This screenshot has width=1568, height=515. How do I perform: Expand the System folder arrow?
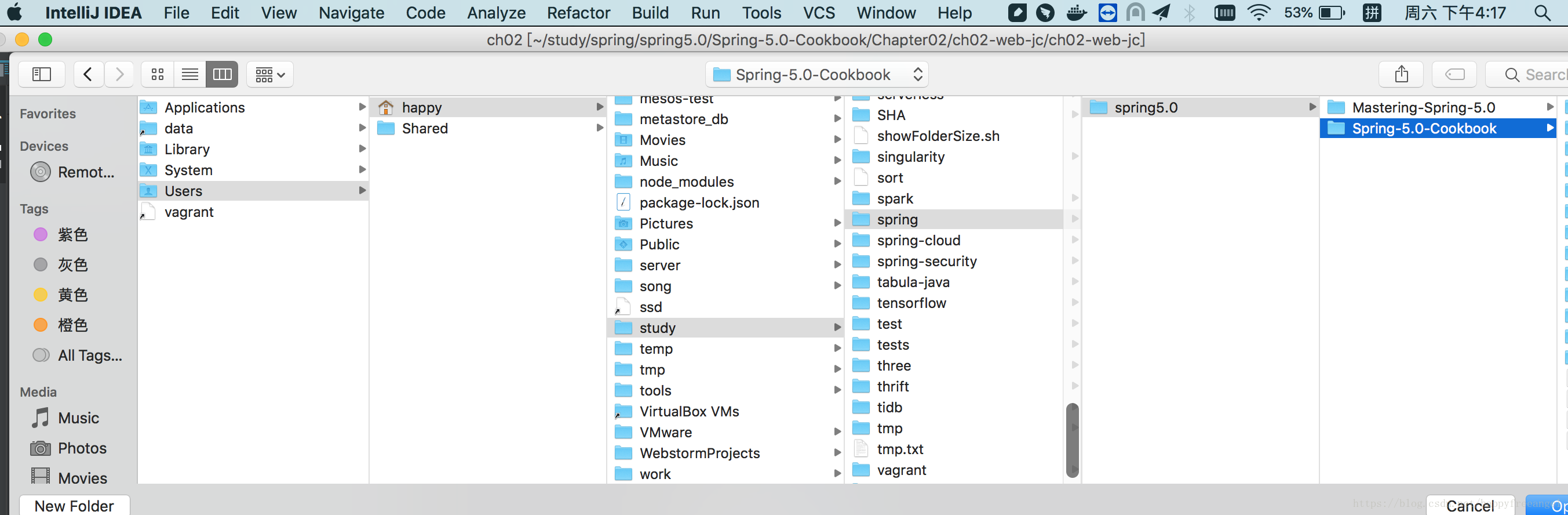coord(362,169)
